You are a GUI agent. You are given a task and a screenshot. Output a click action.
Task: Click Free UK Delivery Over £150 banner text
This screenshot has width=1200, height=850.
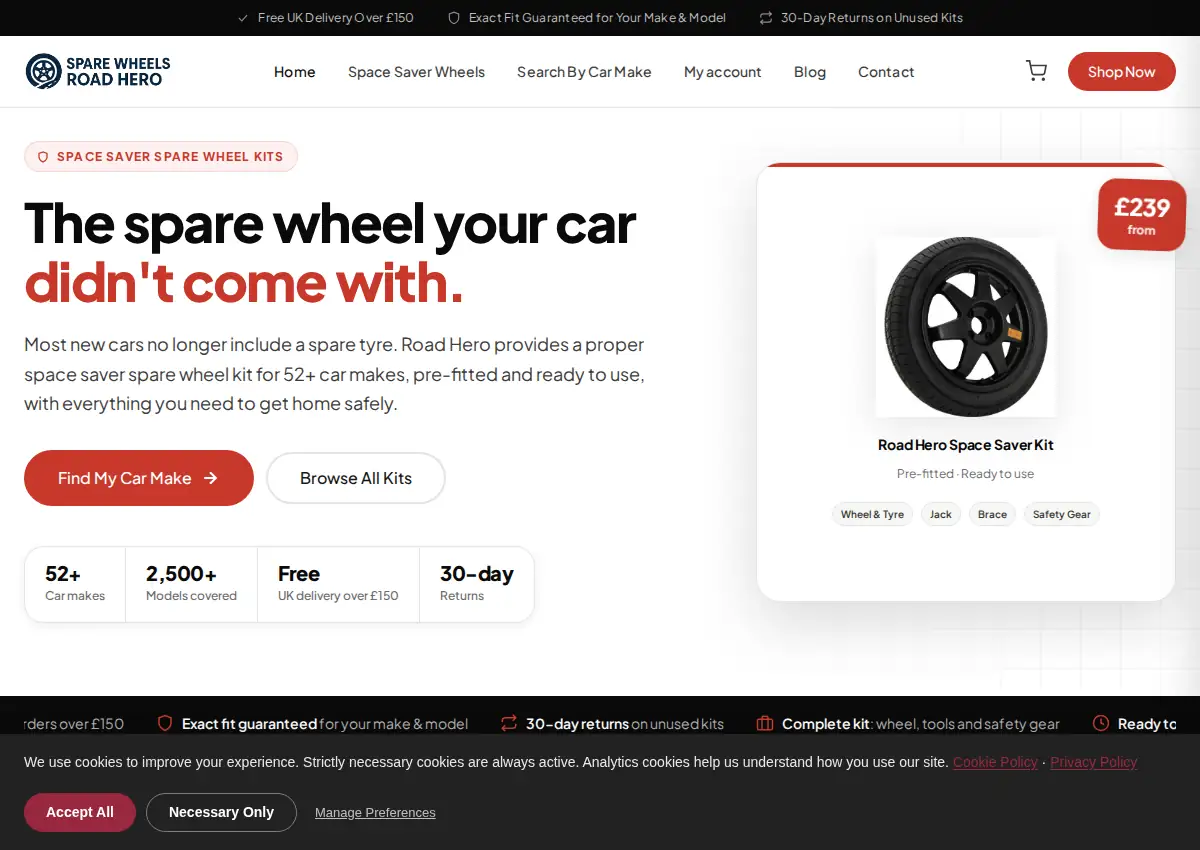(335, 18)
